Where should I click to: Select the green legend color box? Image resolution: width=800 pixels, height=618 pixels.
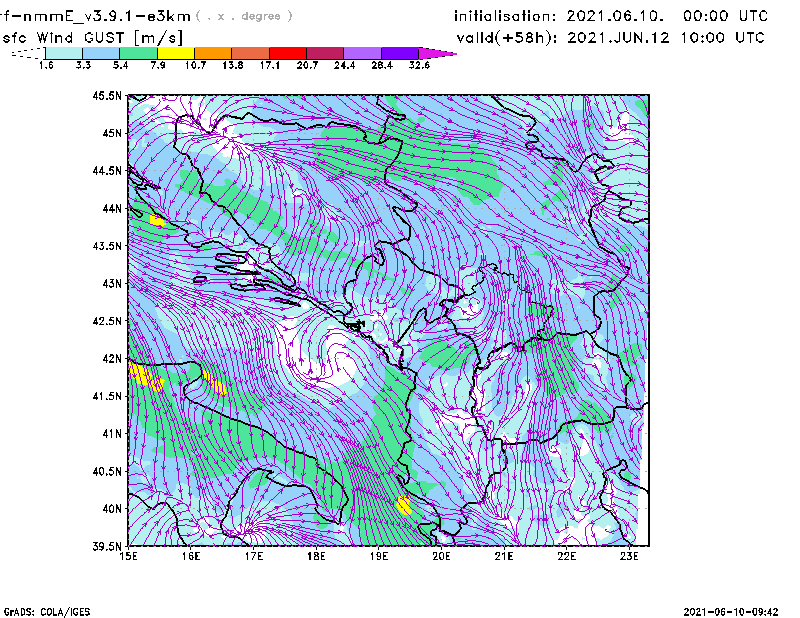pos(138,53)
